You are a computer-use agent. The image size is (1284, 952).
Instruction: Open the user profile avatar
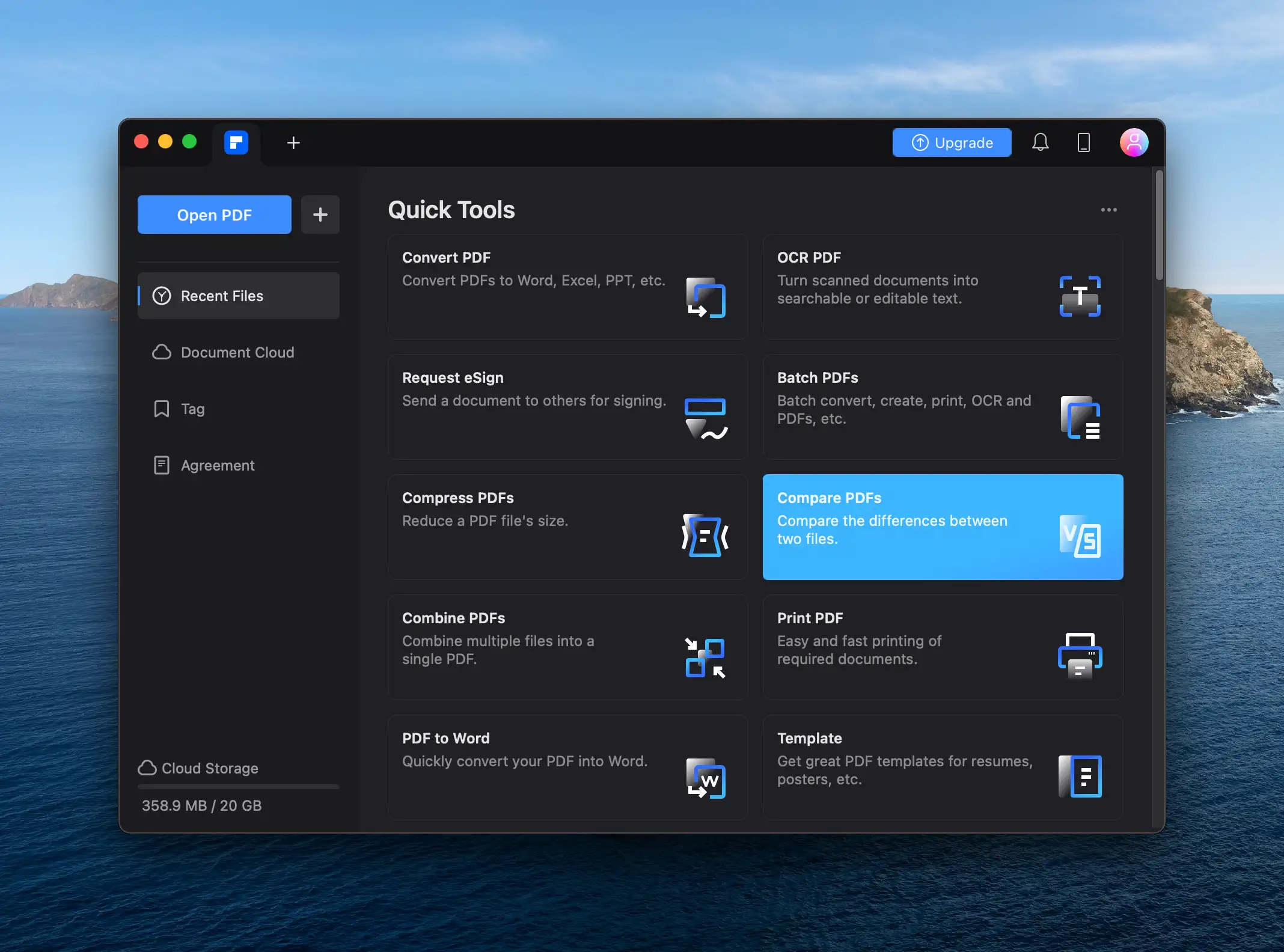(x=1134, y=142)
